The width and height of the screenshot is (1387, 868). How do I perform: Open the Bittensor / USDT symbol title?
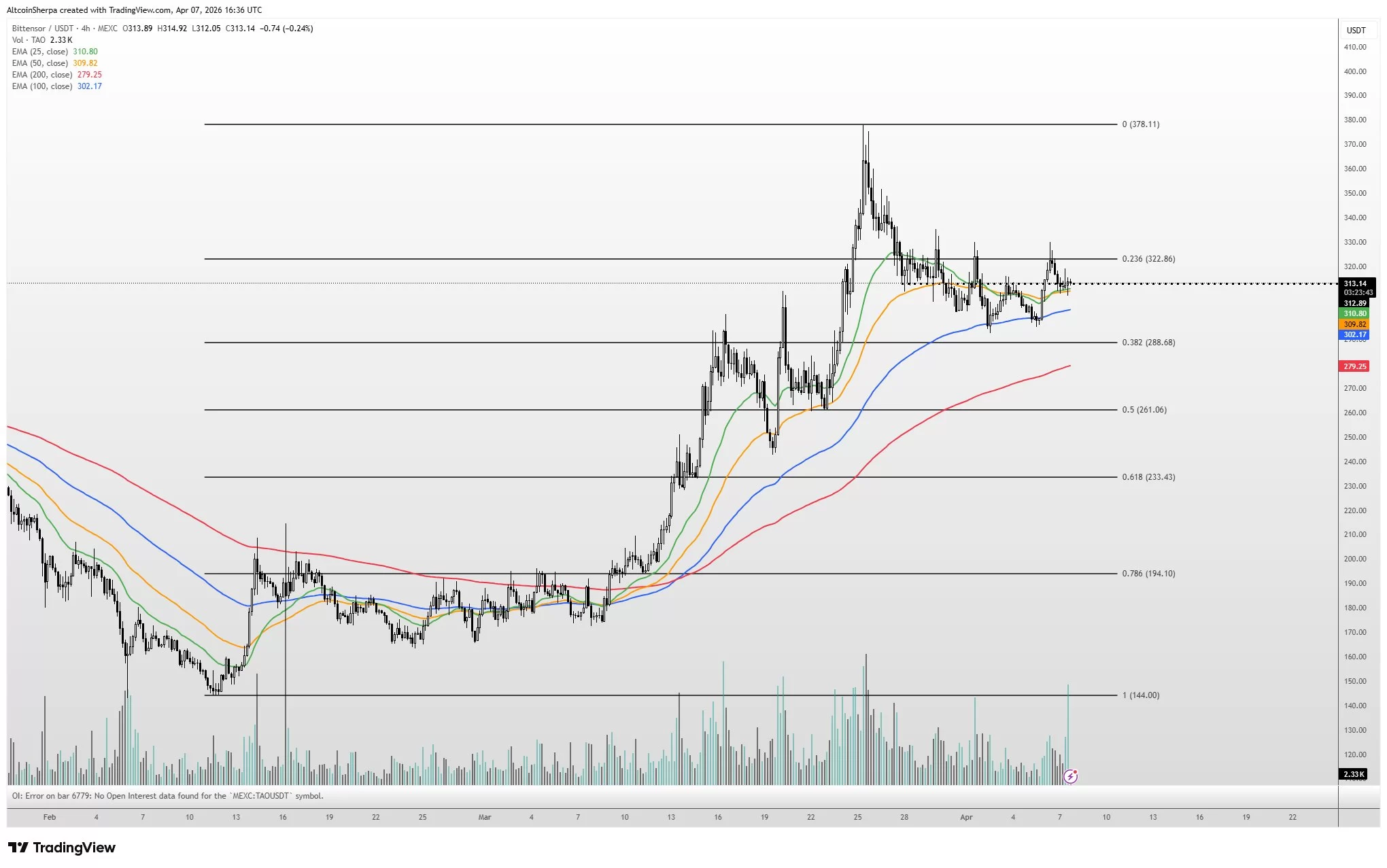coord(42,29)
